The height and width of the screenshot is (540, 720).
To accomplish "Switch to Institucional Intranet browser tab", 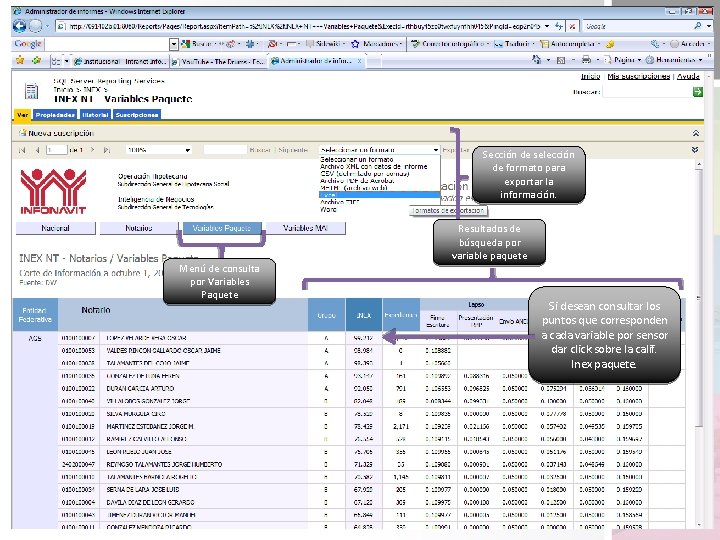I will [x=120, y=61].
